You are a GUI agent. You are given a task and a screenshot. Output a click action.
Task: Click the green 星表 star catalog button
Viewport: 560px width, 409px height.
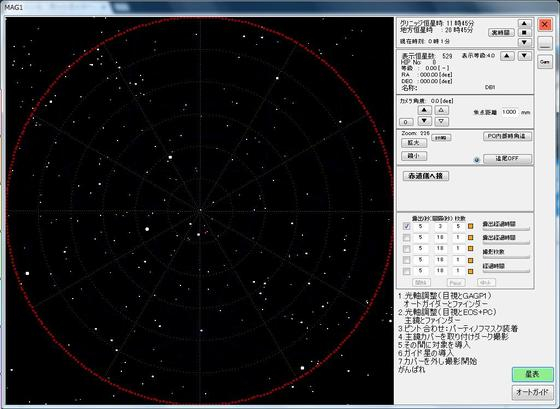[532, 374]
